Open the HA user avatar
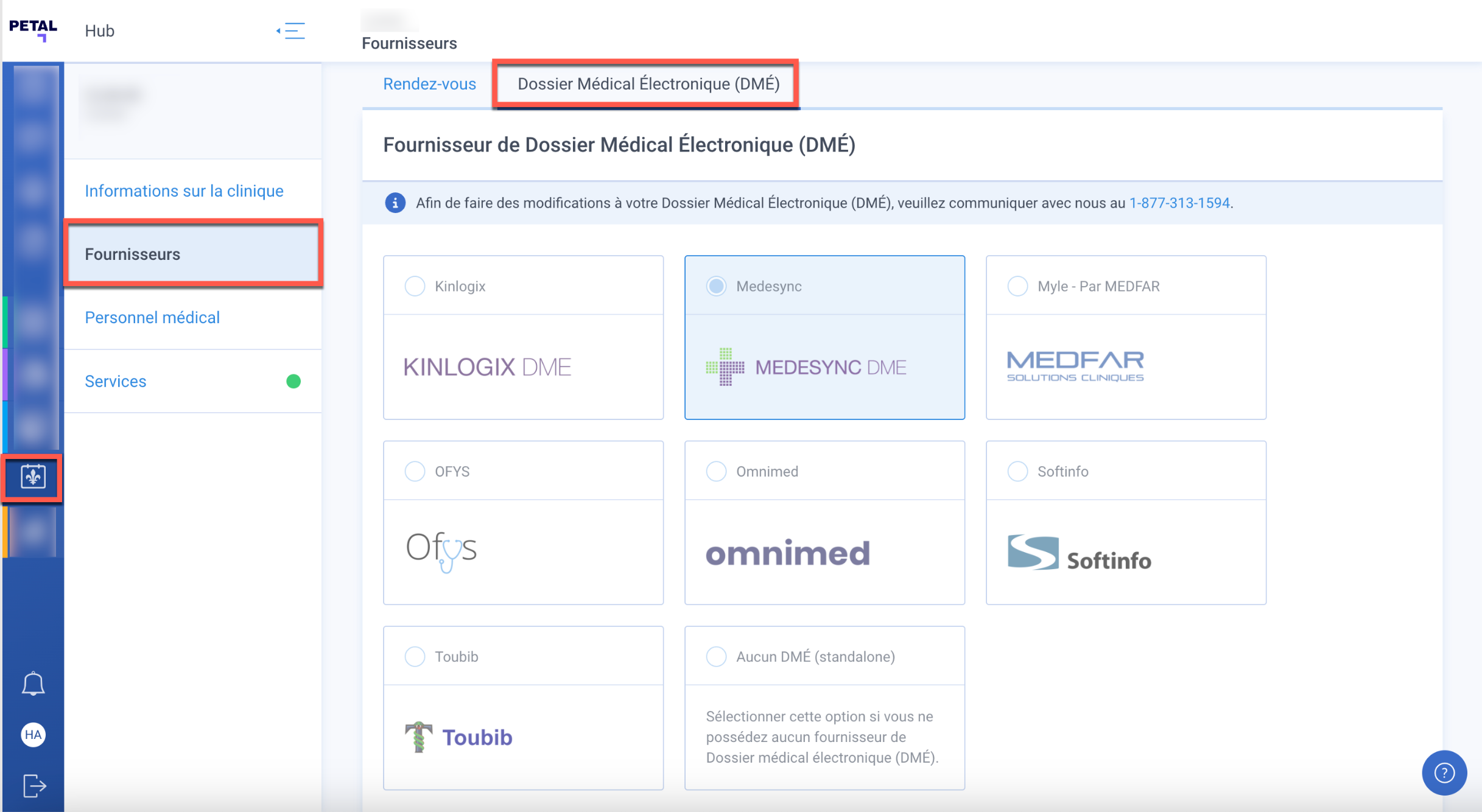 point(33,735)
